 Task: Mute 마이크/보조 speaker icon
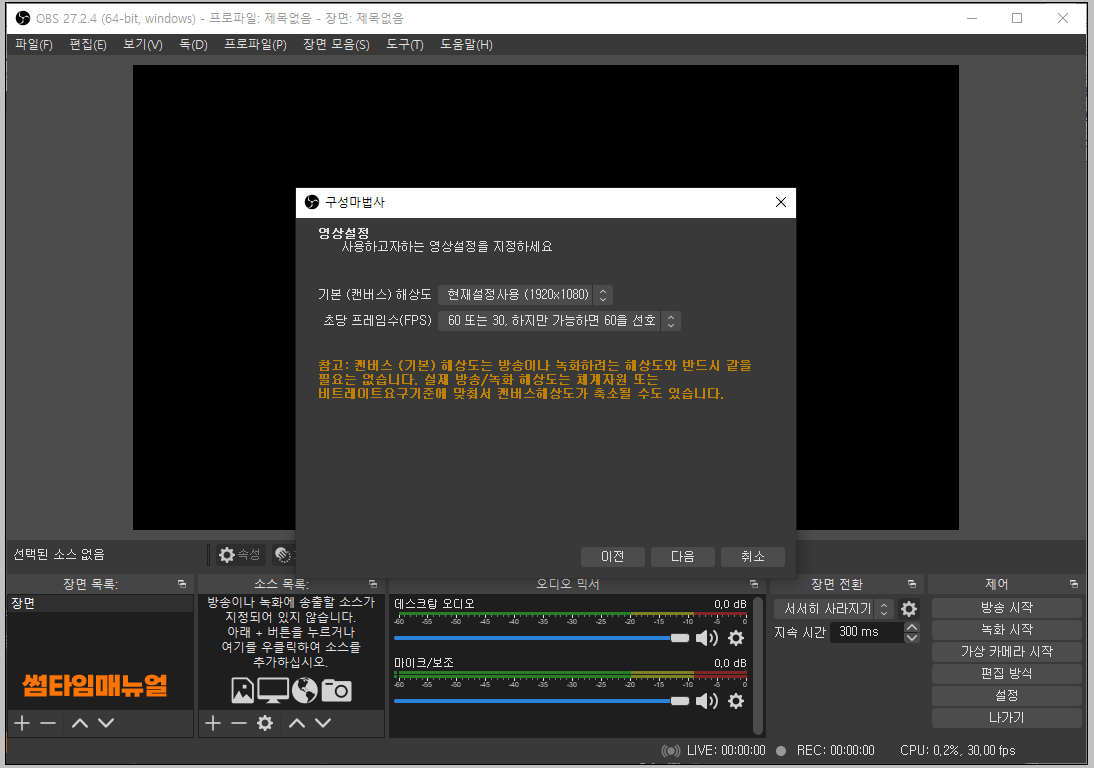pos(707,700)
